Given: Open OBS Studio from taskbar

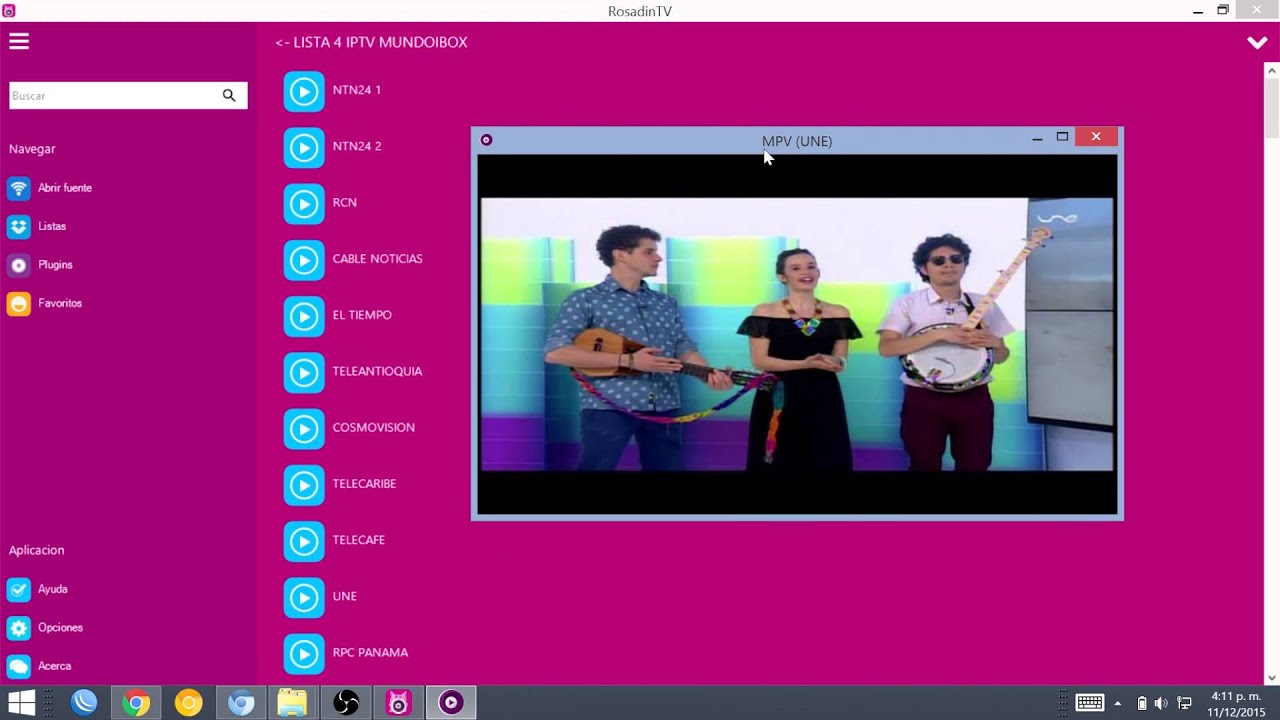Looking at the screenshot, I should [x=345, y=703].
